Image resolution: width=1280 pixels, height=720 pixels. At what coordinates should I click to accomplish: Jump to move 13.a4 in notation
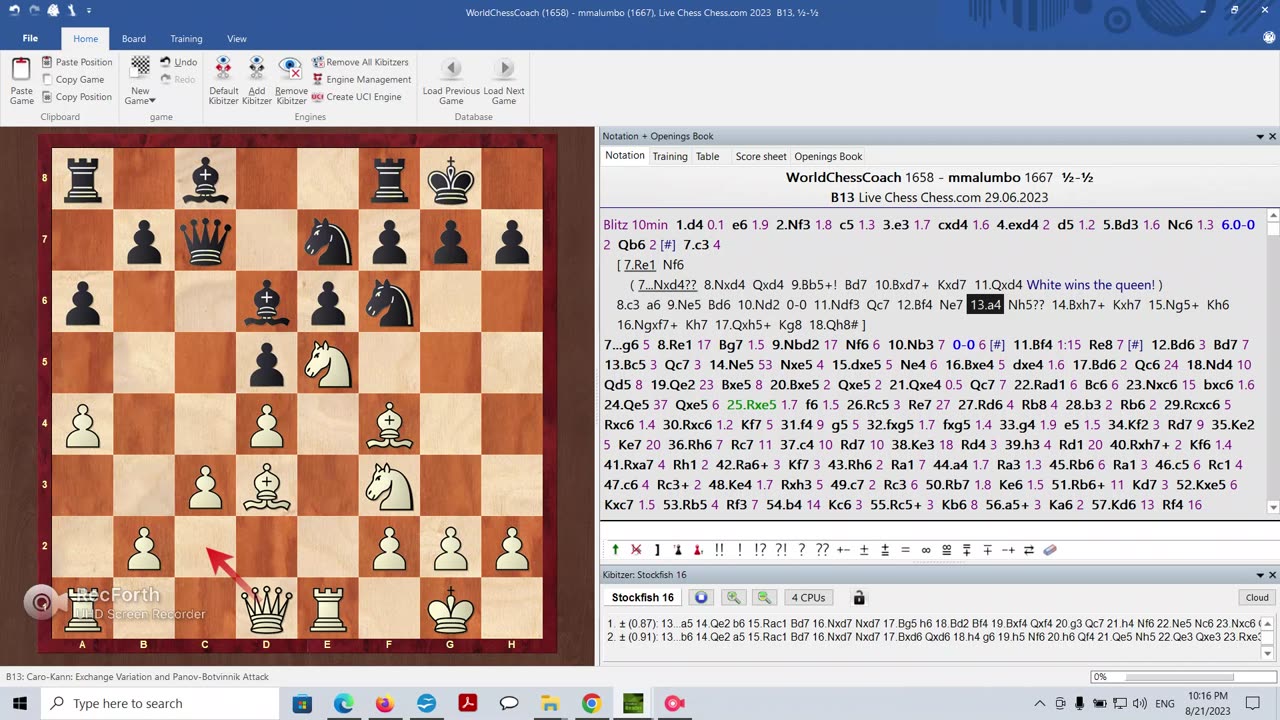985,305
